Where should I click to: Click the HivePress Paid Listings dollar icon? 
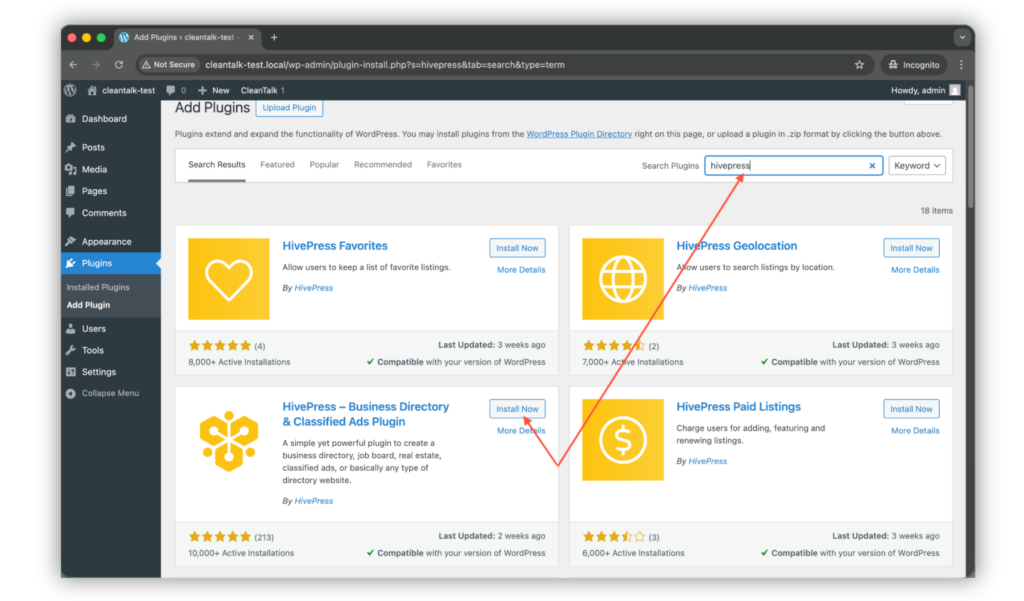coord(622,440)
